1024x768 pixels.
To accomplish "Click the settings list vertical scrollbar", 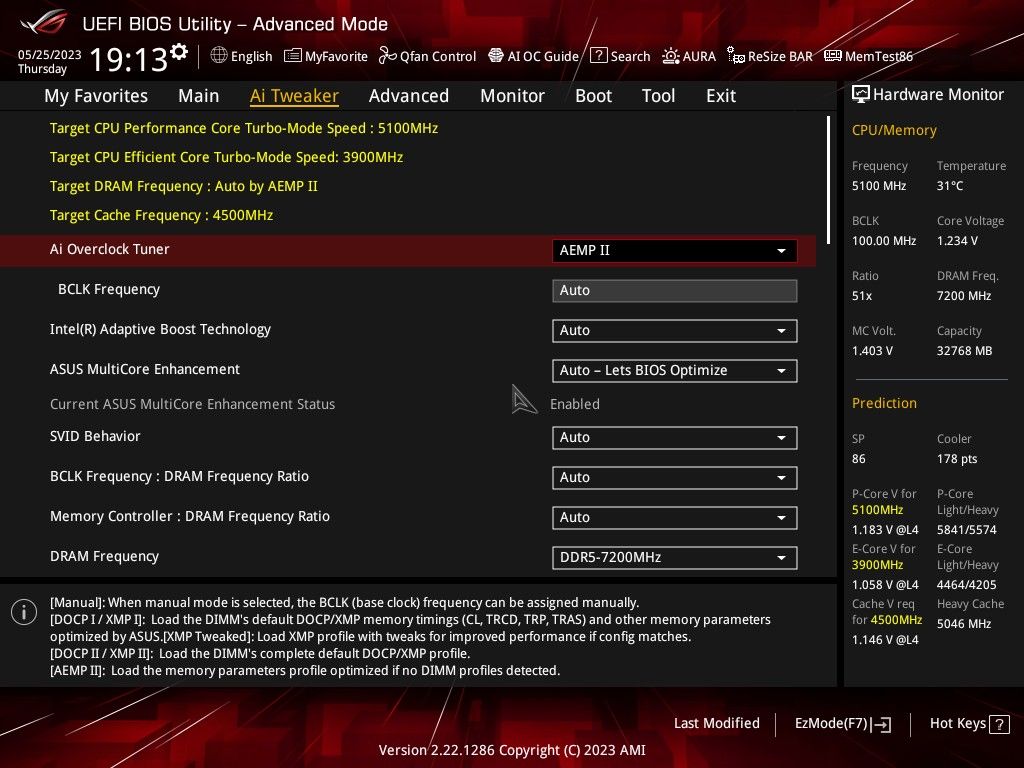I will point(828,180).
